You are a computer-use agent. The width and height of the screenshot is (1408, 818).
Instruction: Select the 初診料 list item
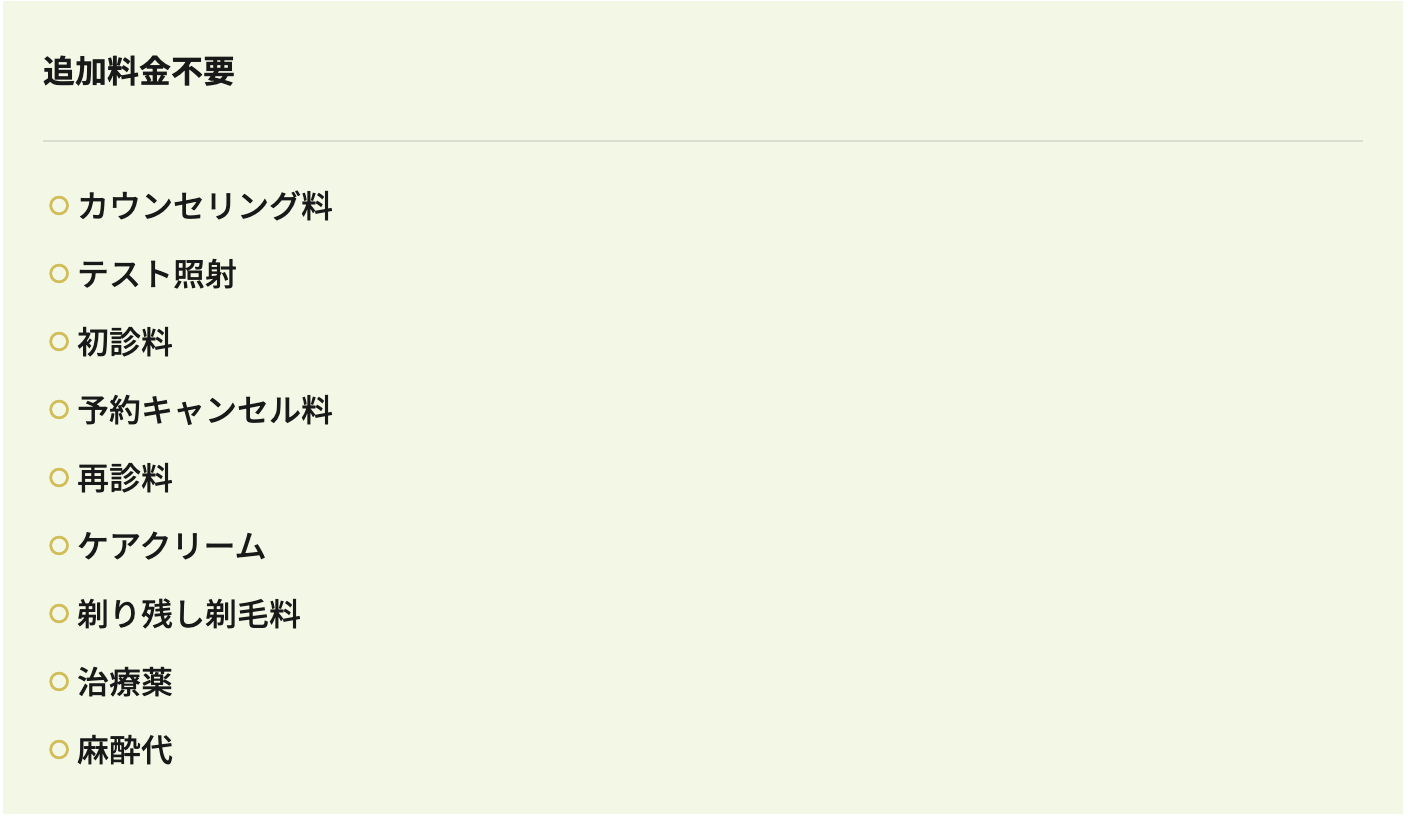(x=125, y=342)
